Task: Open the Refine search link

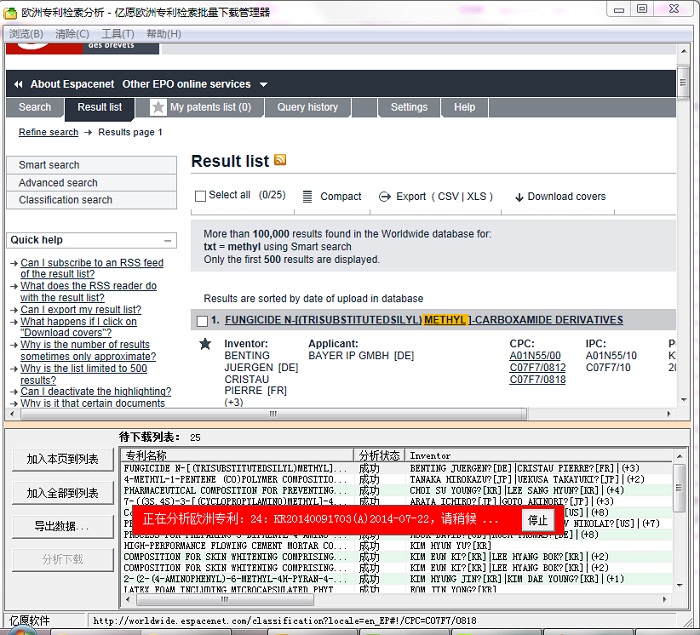Action: pyautogui.click(x=48, y=132)
